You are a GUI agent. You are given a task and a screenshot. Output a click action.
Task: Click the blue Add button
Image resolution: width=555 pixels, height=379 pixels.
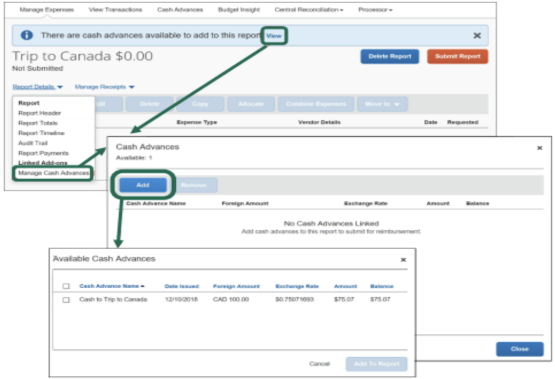click(143, 185)
